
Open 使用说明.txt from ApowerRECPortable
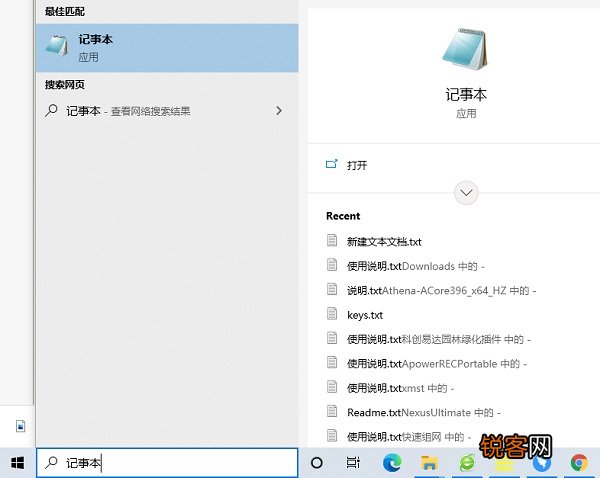(437, 364)
